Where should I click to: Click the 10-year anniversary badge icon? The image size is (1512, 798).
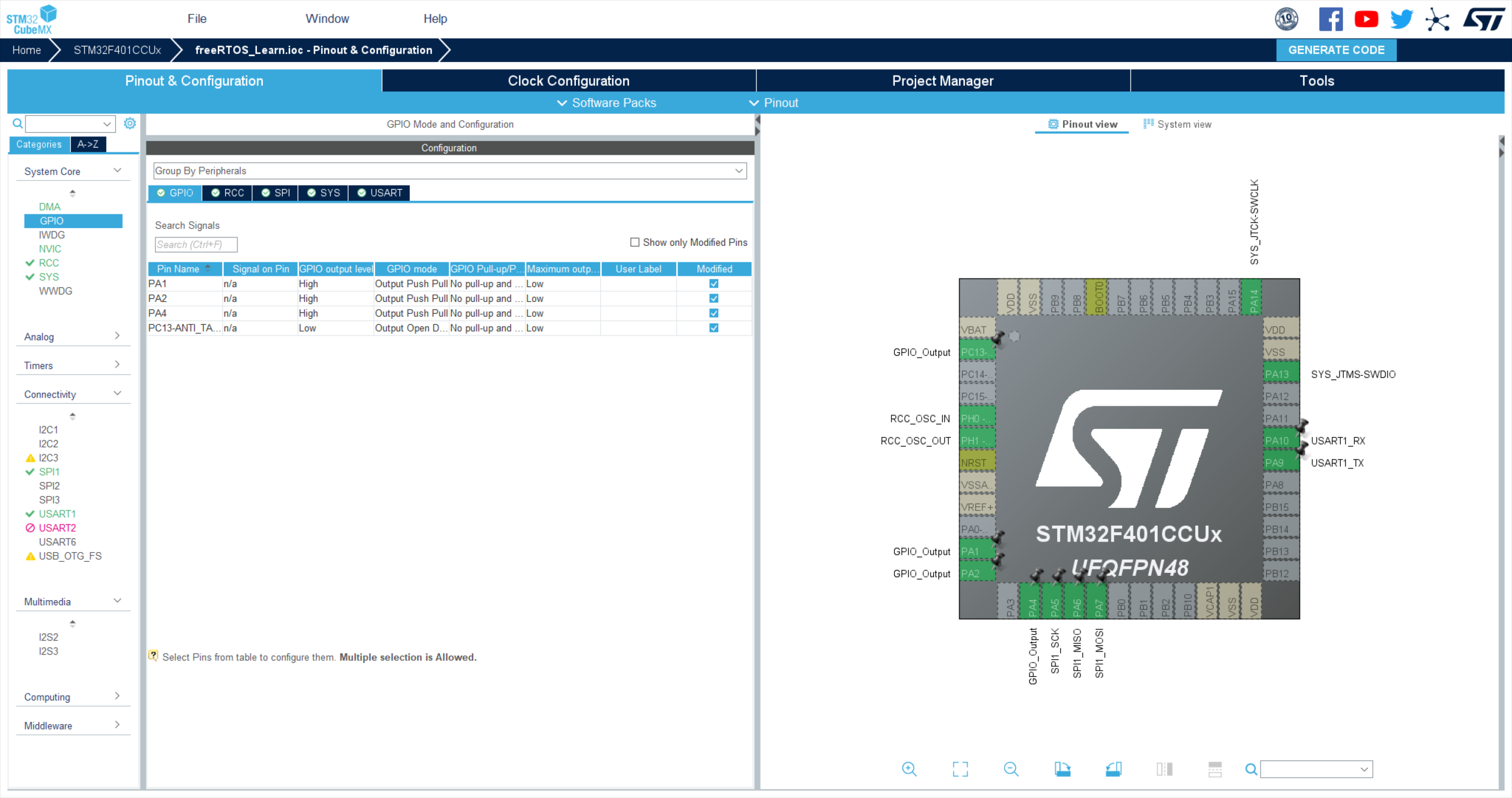1286,19
